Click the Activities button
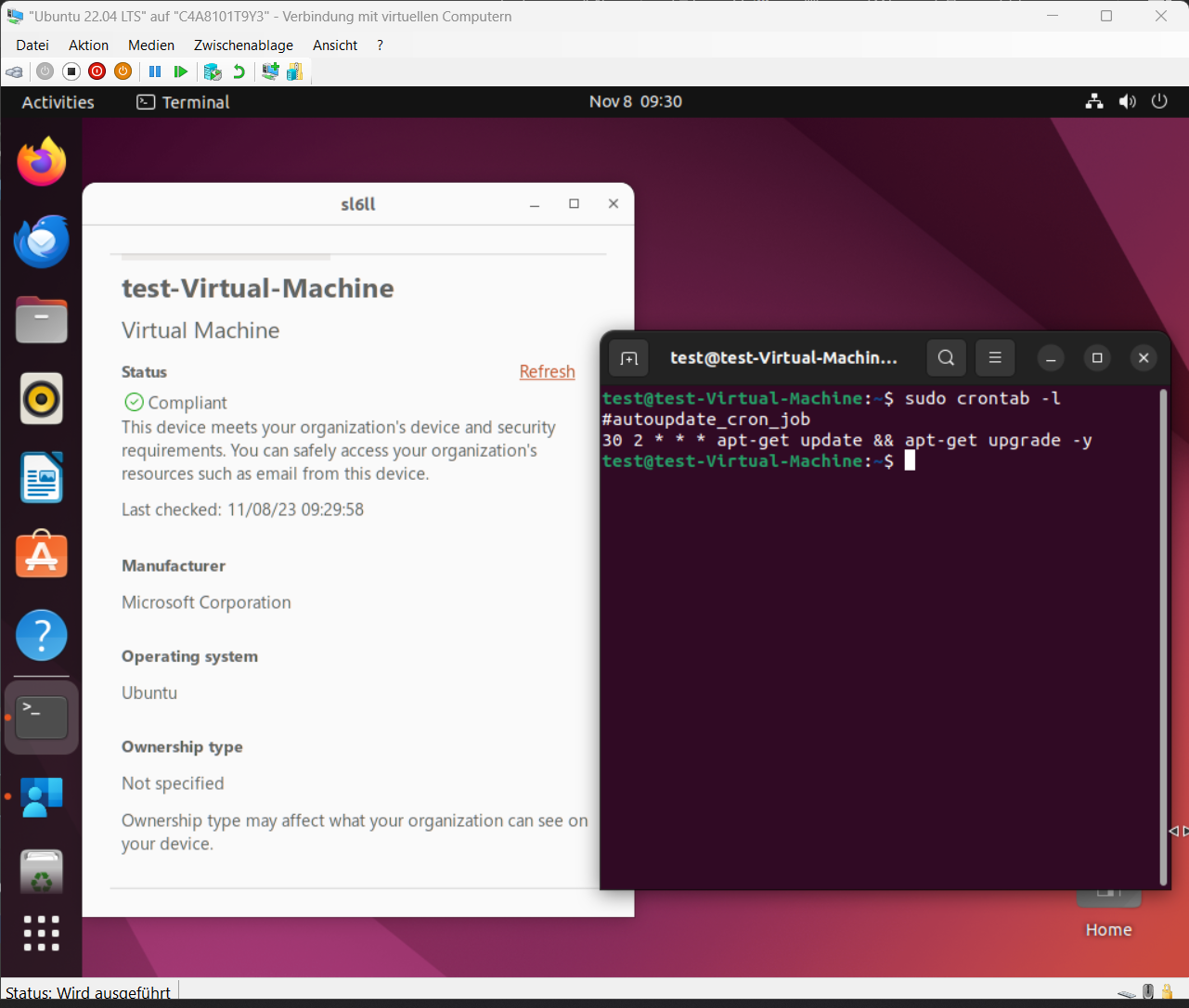This screenshot has height=1008, width=1189. coord(58,102)
